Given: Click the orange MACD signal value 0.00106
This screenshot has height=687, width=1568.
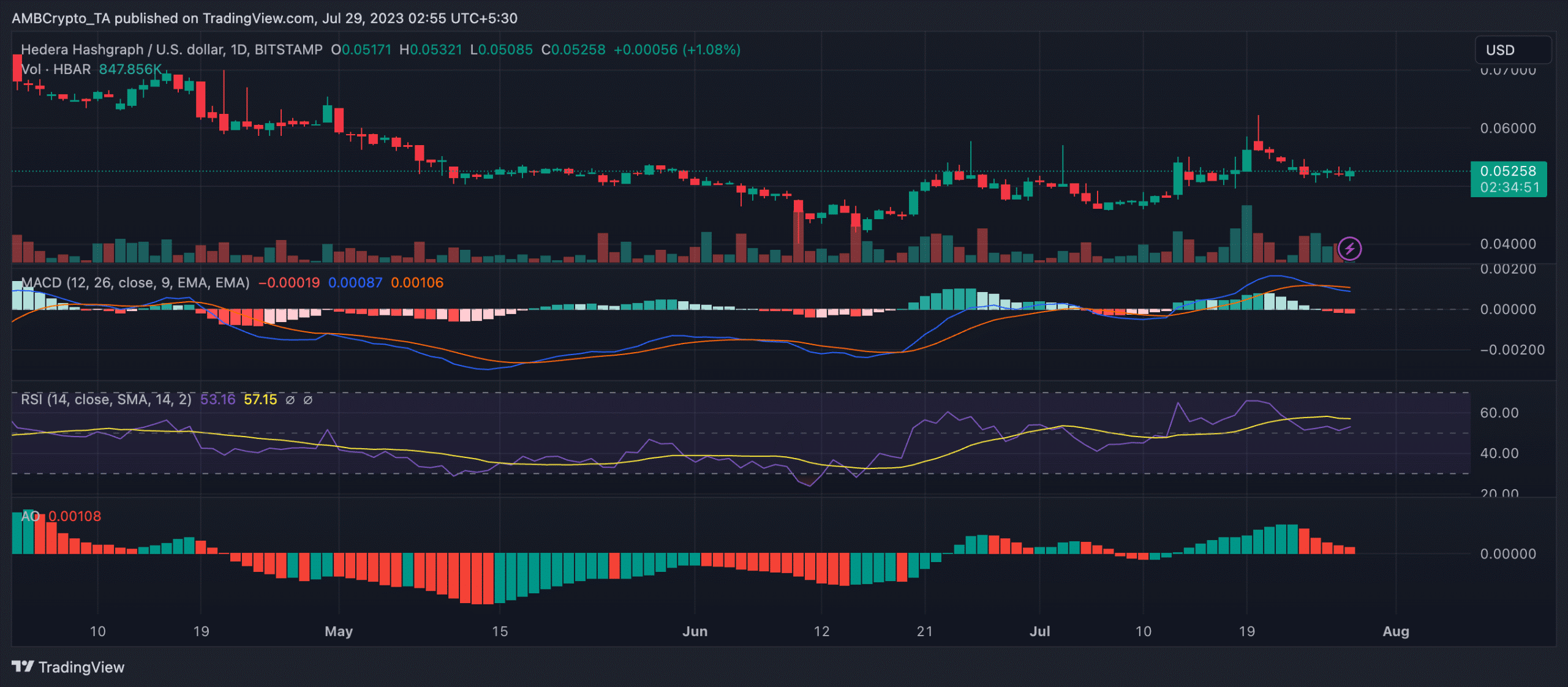Looking at the screenshot, I should 417,282.
